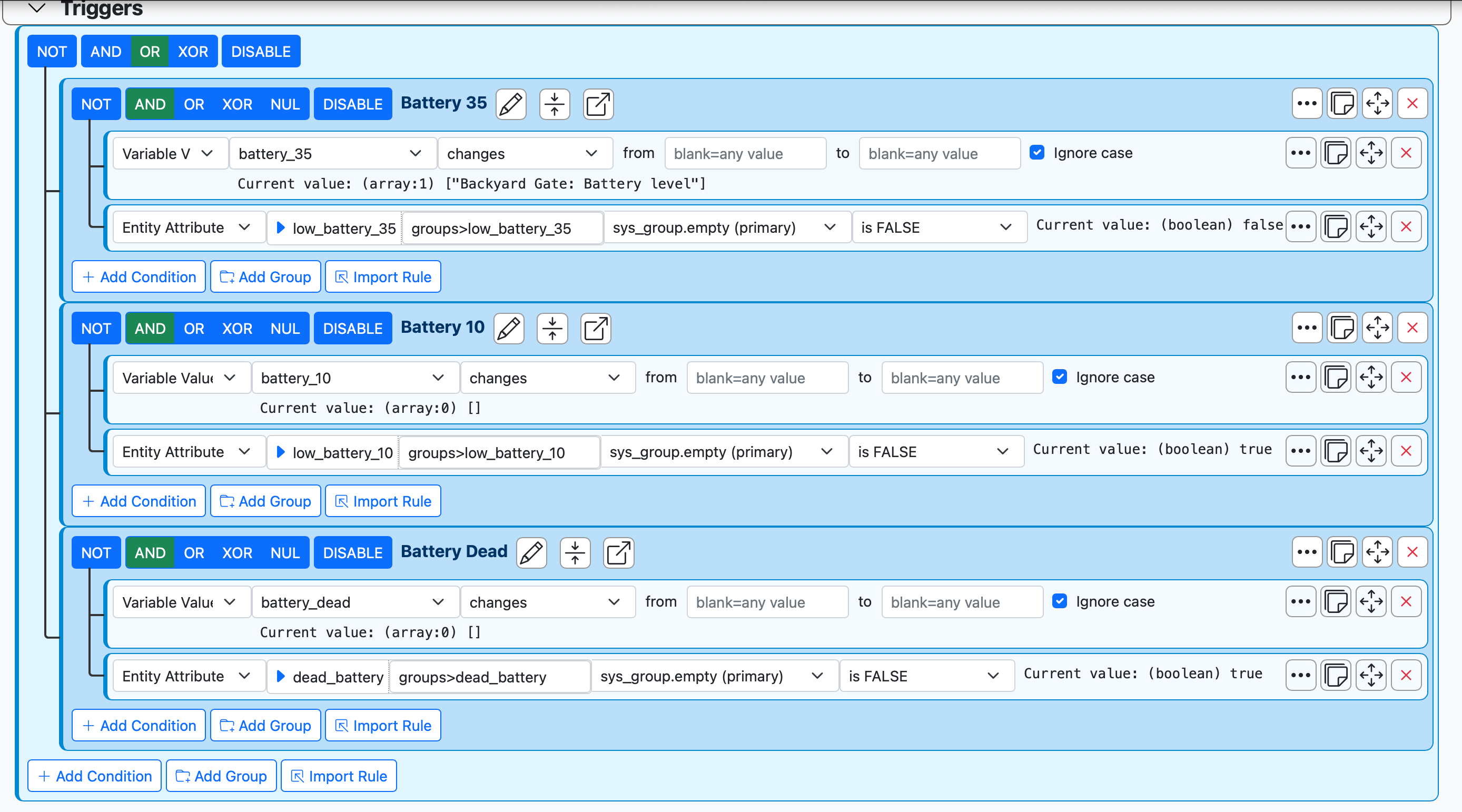Screen dimensions: 1462x812
Task: Add Group to the top-level triggers
Action: 221,776
